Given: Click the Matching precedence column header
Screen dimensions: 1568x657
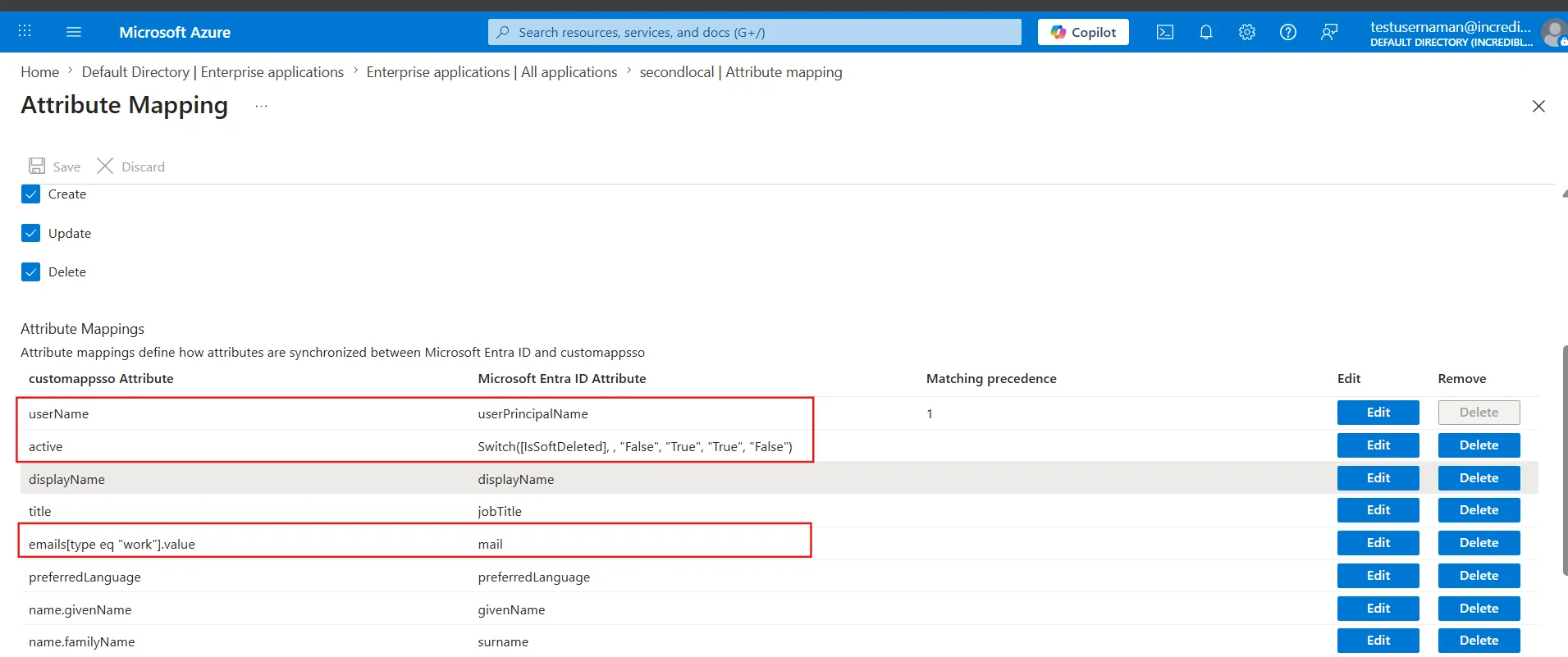Looking at the screenshot, I should coord(991,379).
